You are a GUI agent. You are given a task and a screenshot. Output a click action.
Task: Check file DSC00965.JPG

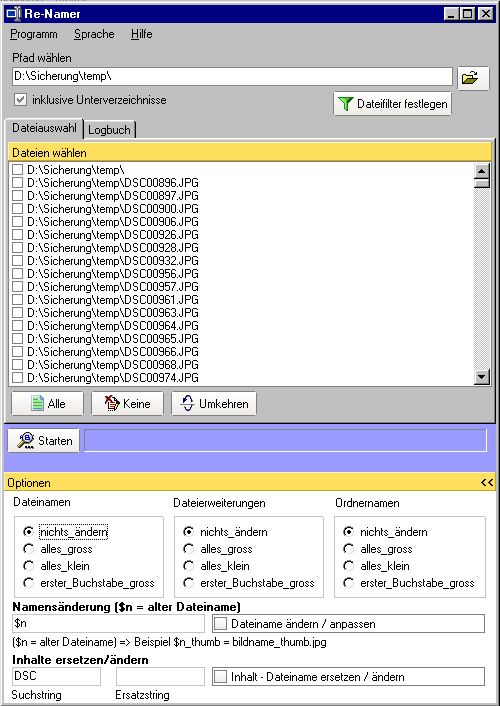point(18,339)
